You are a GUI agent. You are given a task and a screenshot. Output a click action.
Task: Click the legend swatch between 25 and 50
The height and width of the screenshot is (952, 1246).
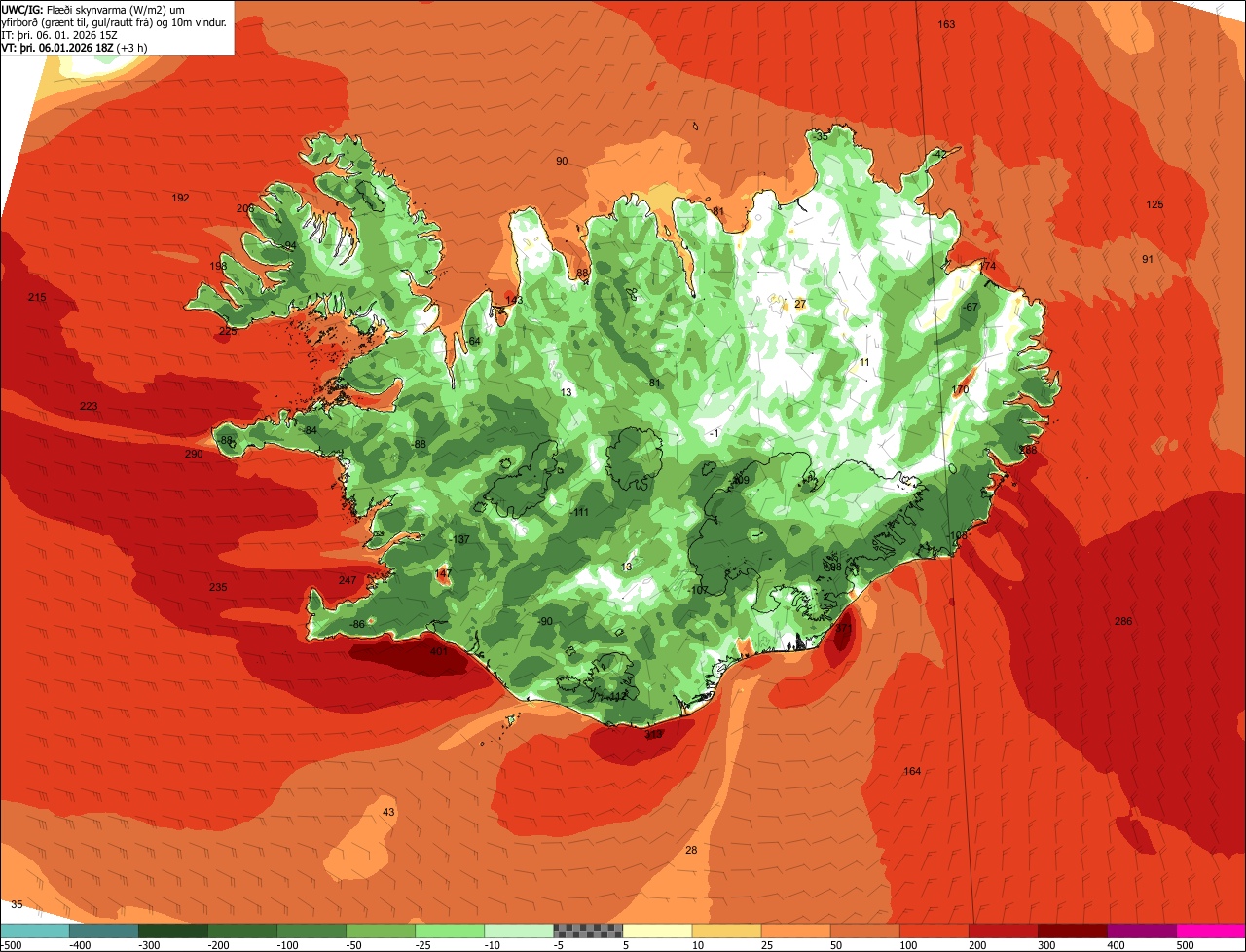pos(795,931)
